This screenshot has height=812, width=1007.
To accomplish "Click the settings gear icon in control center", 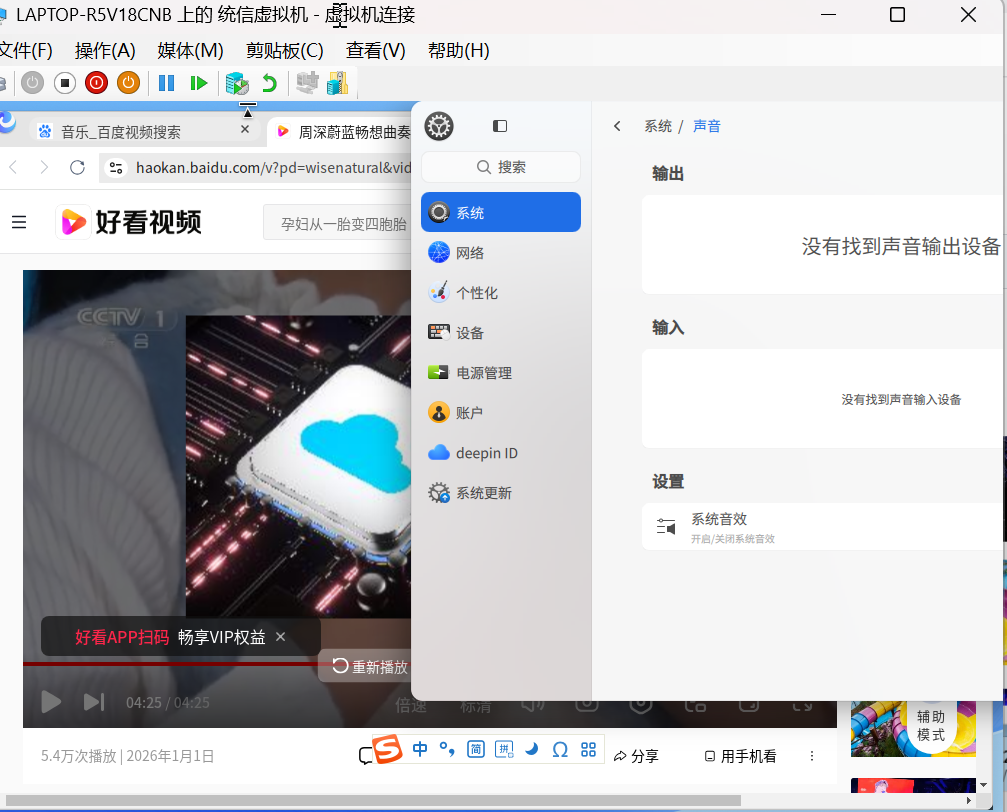I will coord(439,126).
